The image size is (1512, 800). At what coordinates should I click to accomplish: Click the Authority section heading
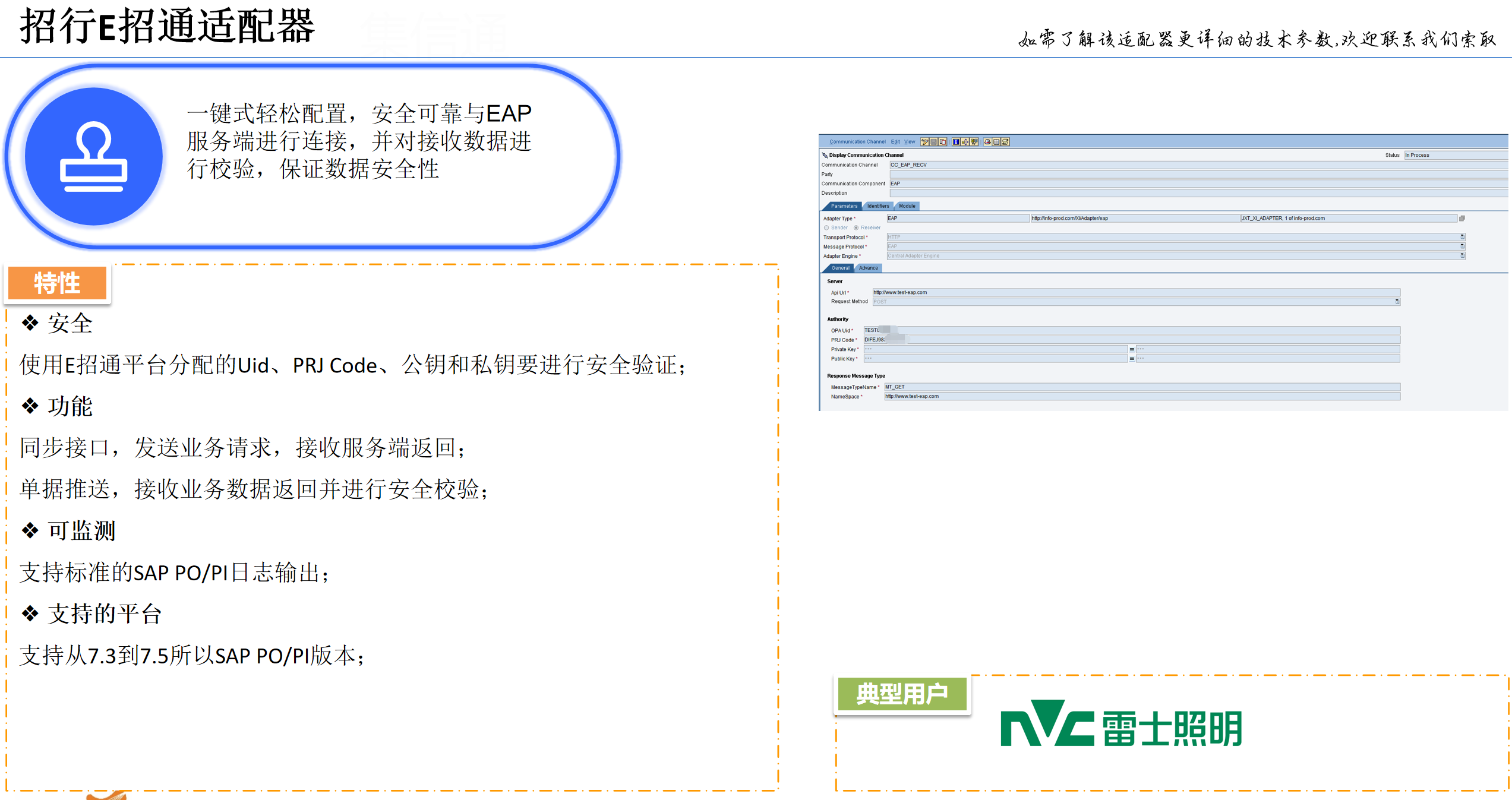[838, 320]
